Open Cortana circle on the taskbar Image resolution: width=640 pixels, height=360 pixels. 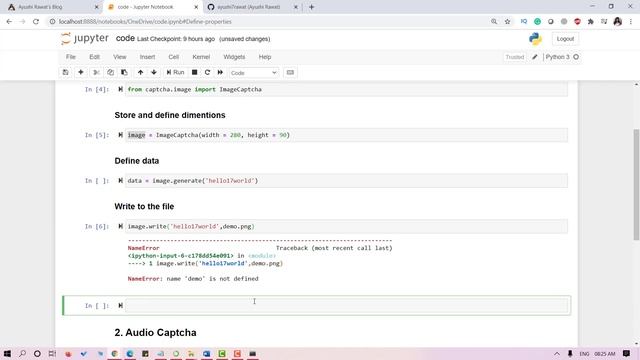pos(37,353)
